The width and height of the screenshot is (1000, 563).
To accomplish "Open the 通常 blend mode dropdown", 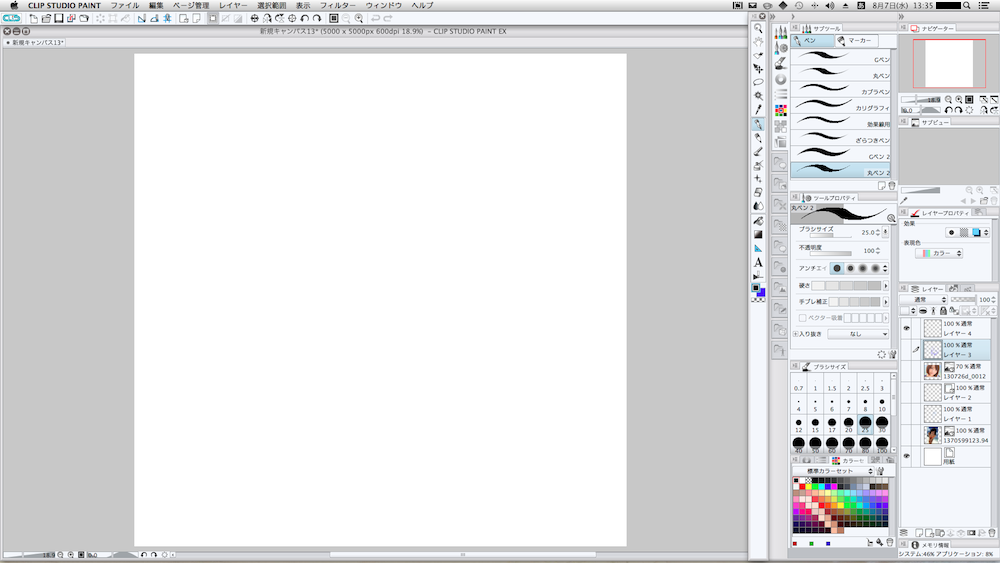I will (923, 300).
